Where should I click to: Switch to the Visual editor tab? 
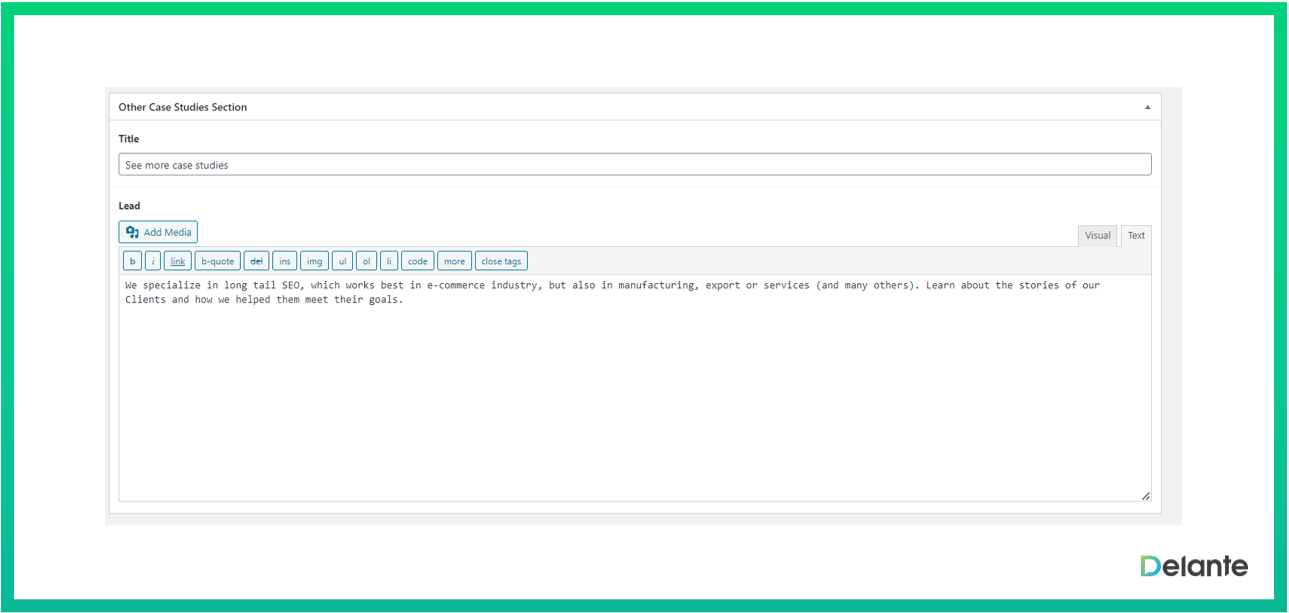(x=1097, y=236)
